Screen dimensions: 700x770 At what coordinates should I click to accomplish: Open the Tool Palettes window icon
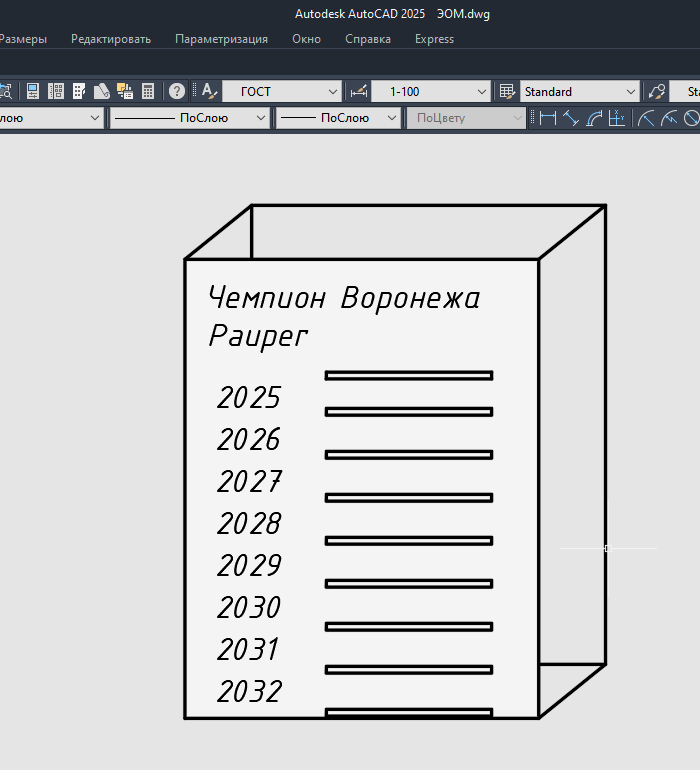[x=79, y=91]
